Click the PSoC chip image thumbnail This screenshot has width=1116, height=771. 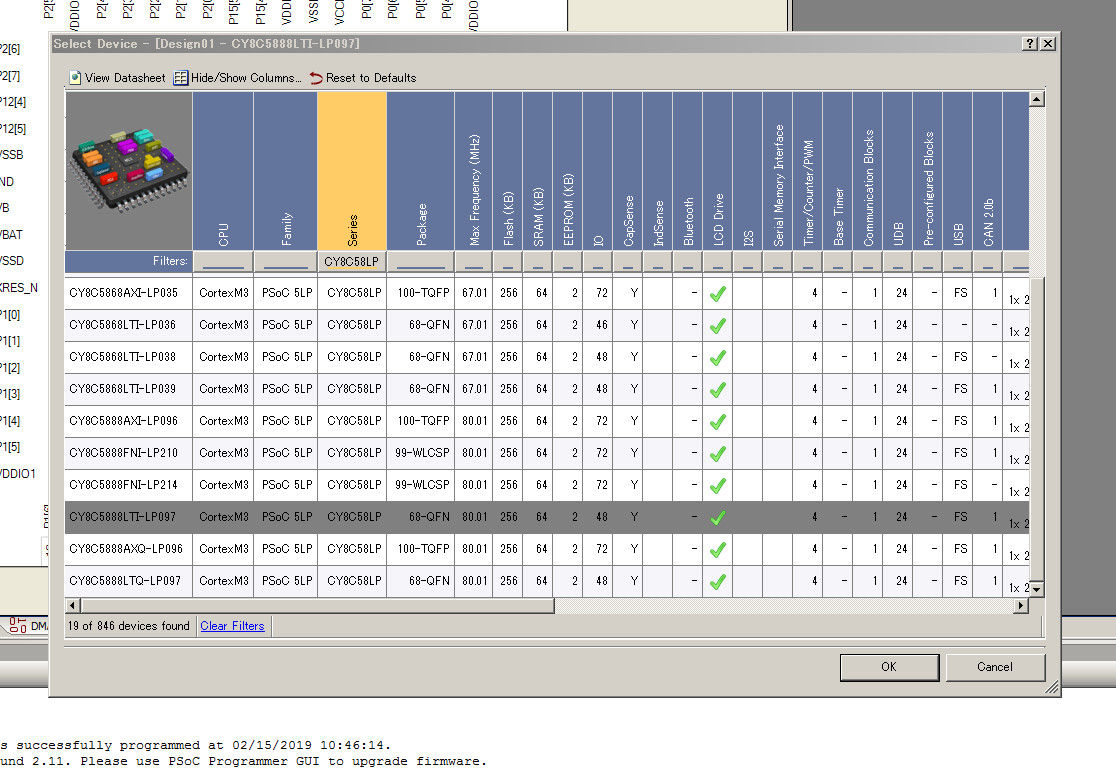click(x=129, y=171)
